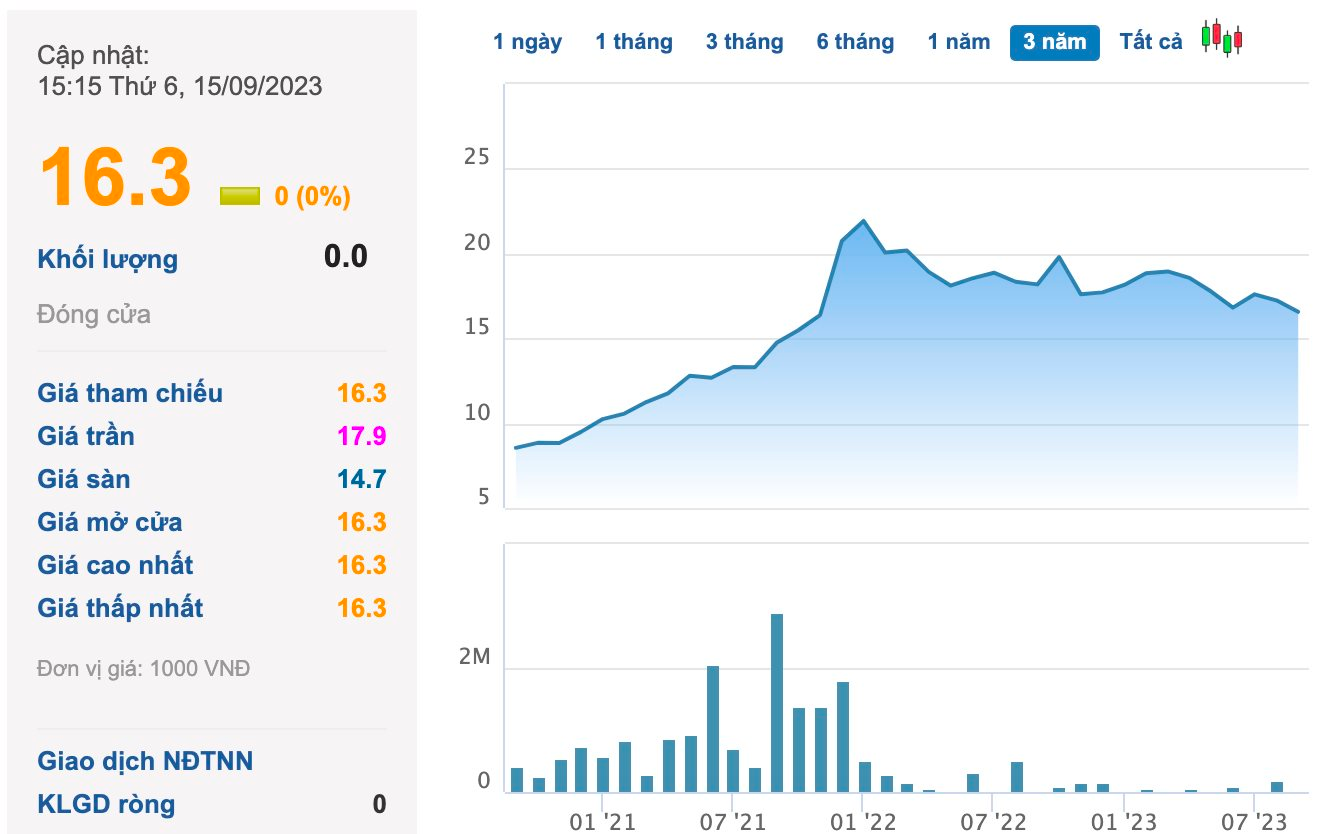Click the update timestamp '15:15 Thứ 6, 15/09/2023'

180,86
